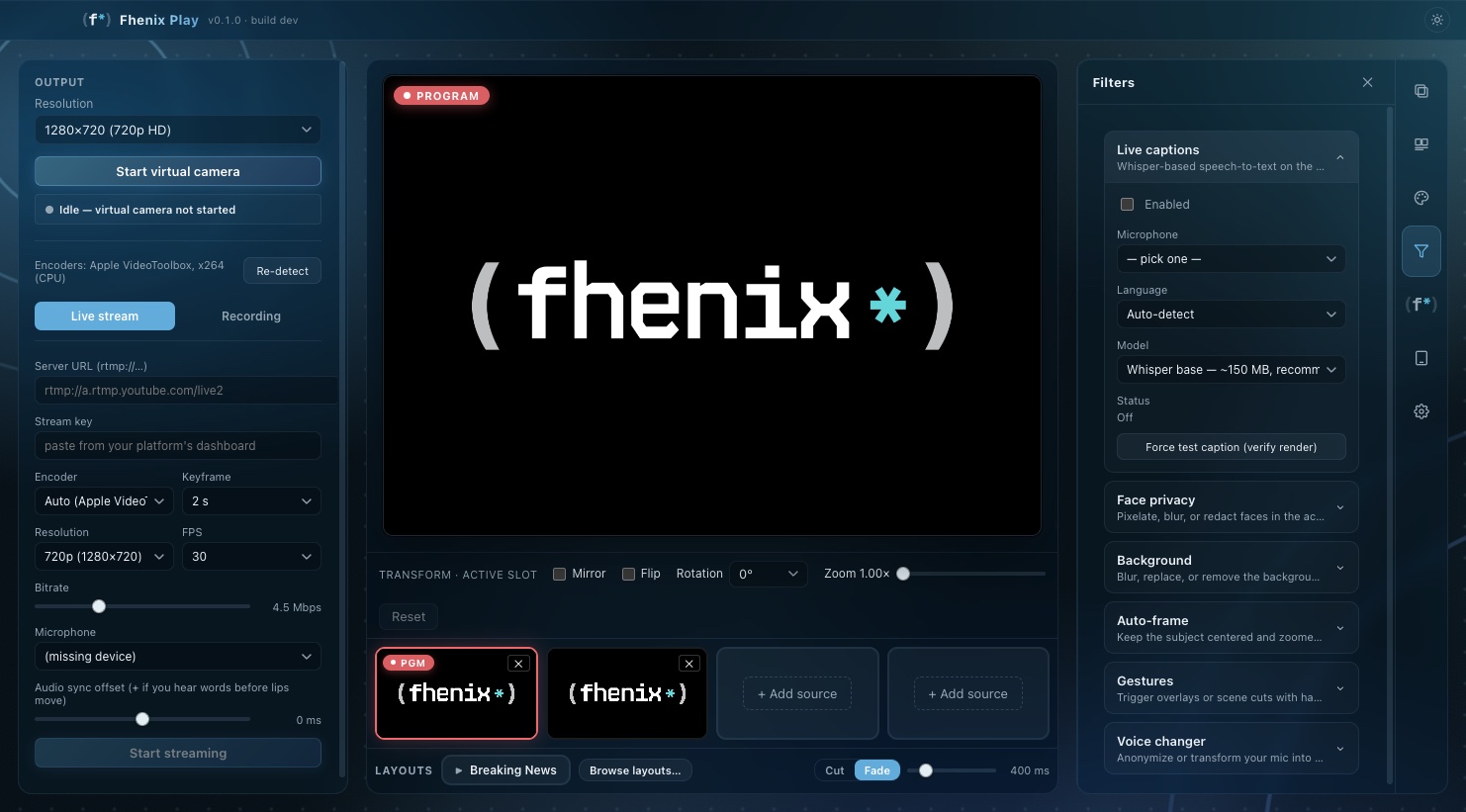The width and height of the screenshot is (1466, 812).
Task: Toggle the Mirror checkbox
Action: [559, 574]
